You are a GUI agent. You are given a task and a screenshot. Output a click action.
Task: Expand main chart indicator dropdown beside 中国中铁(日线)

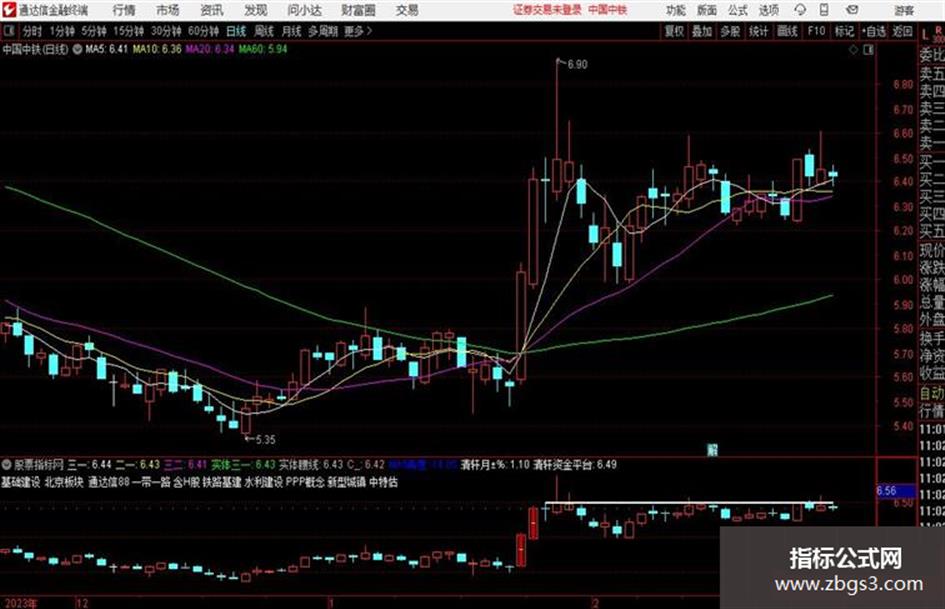[77, 49]
